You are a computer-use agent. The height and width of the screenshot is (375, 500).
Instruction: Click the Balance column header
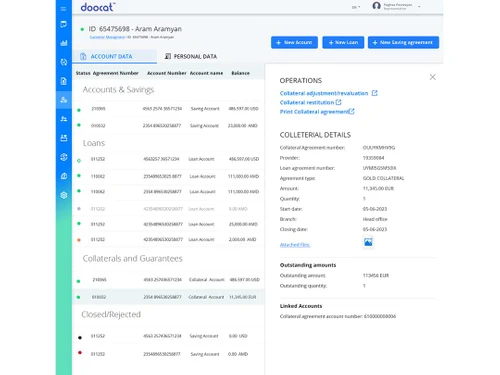241,73
